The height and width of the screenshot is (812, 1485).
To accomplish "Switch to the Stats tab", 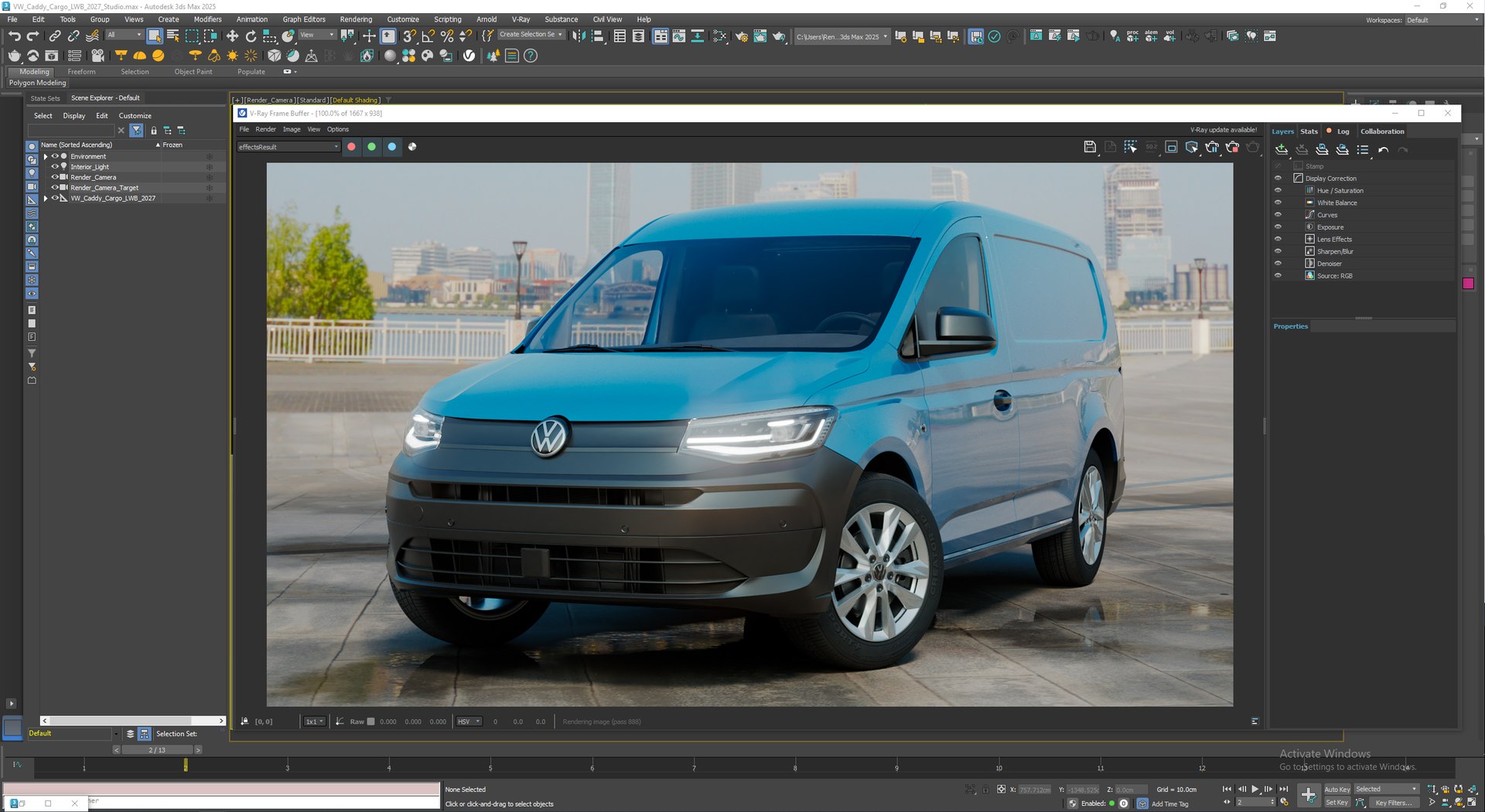I will click(x=1309, y=131).
